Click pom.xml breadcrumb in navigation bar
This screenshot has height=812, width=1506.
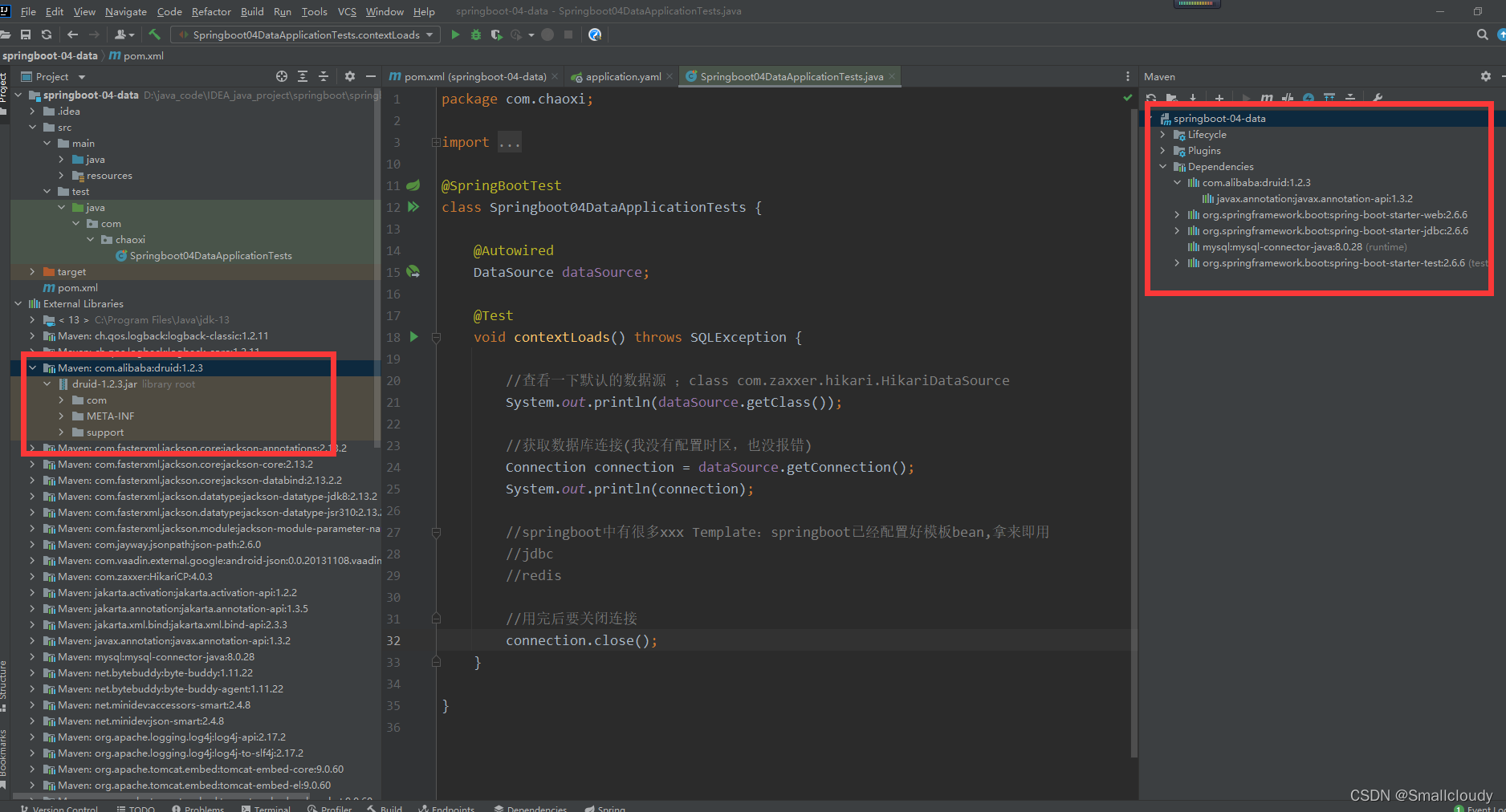point(136,55)
